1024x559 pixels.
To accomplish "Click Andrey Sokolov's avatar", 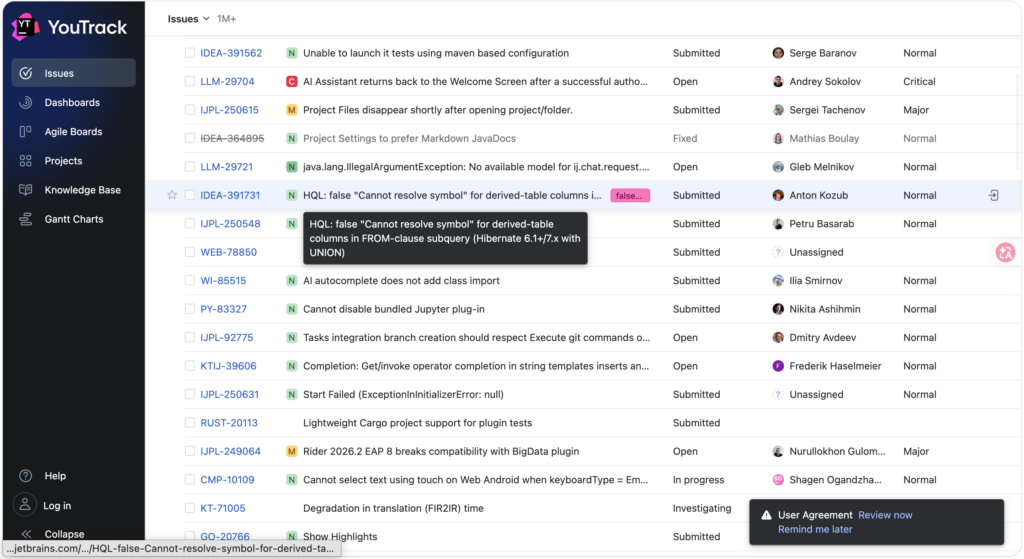I will [x=778, y=82].
